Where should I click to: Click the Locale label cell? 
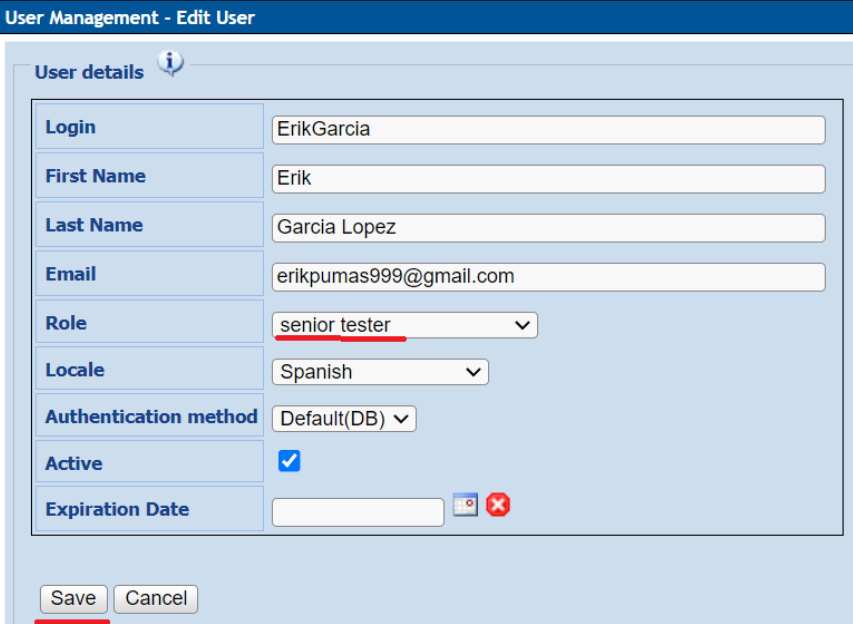[x=75, y=370]
